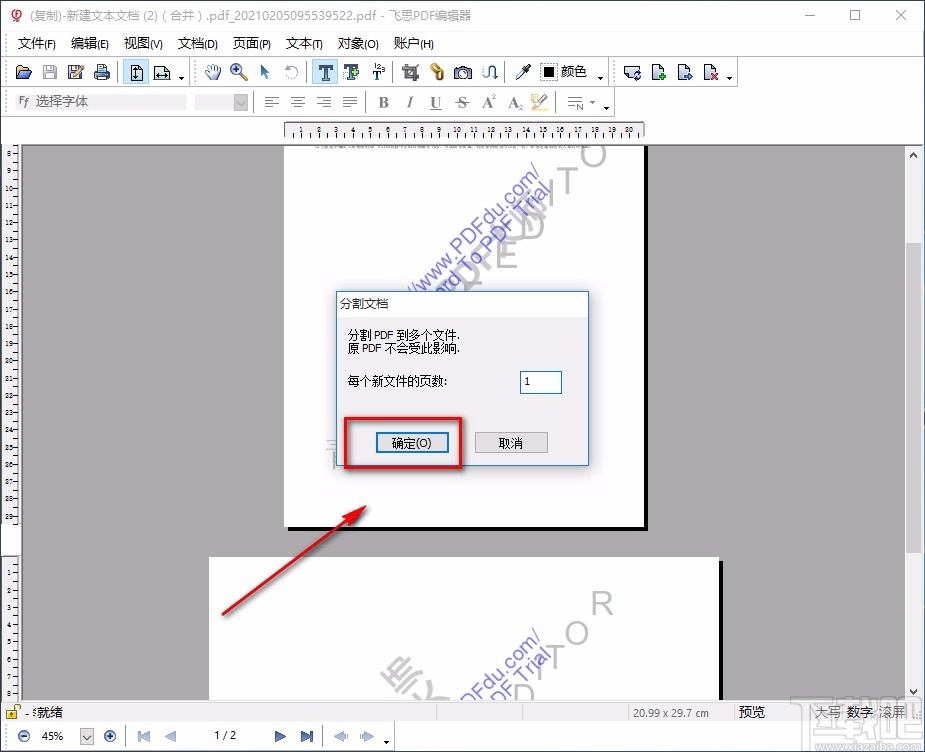Open the 45% zoom level dropdown

(x=87, y=736)
